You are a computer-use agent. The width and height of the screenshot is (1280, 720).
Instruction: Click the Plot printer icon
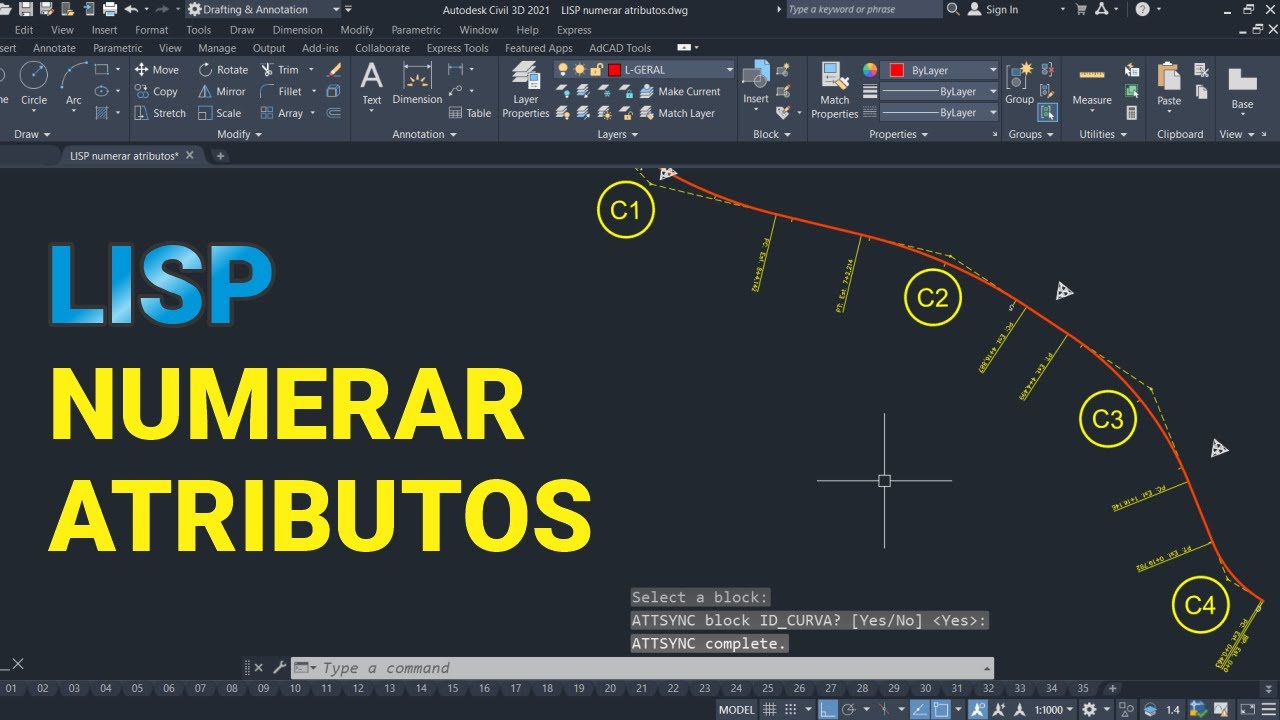click(x=110, y=9)
